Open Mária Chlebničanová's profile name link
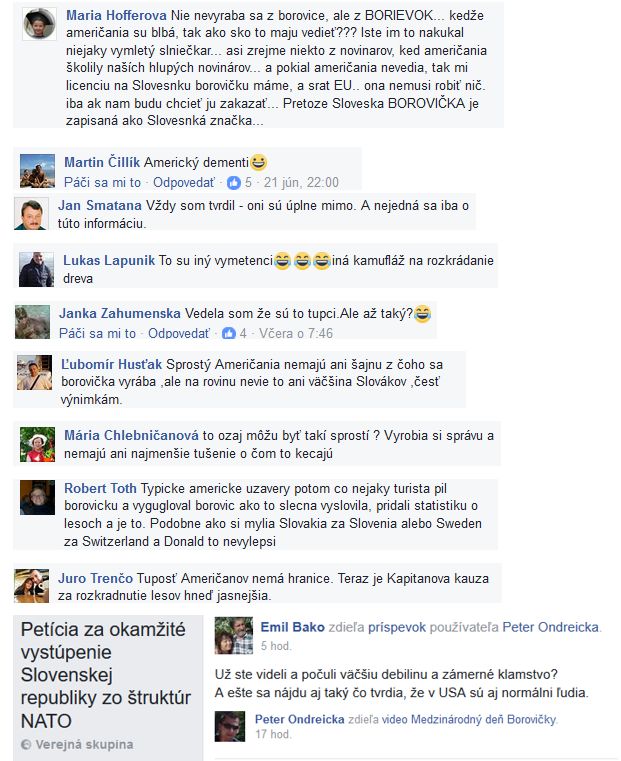Viewport: 621px width, 761px height. click(131, 435)
